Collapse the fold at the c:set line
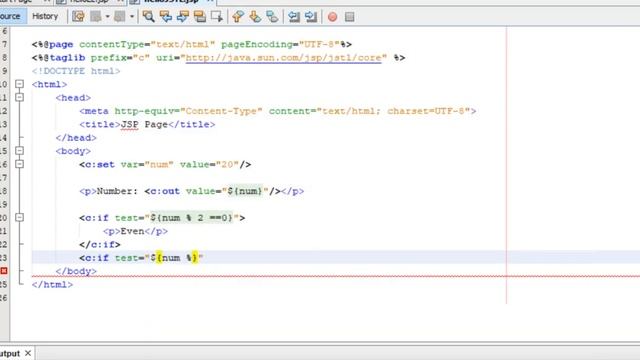Viewport: 640px width, 360px height. coord(19,164)
